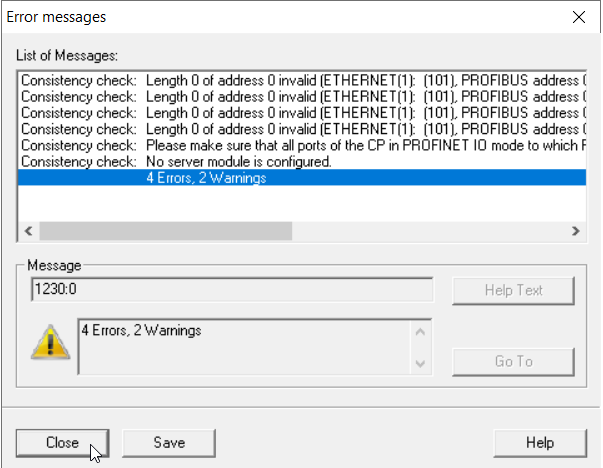Click the Close button at bottom left
The width and height of the screenshot is (603, 468).
coord(62,442)
